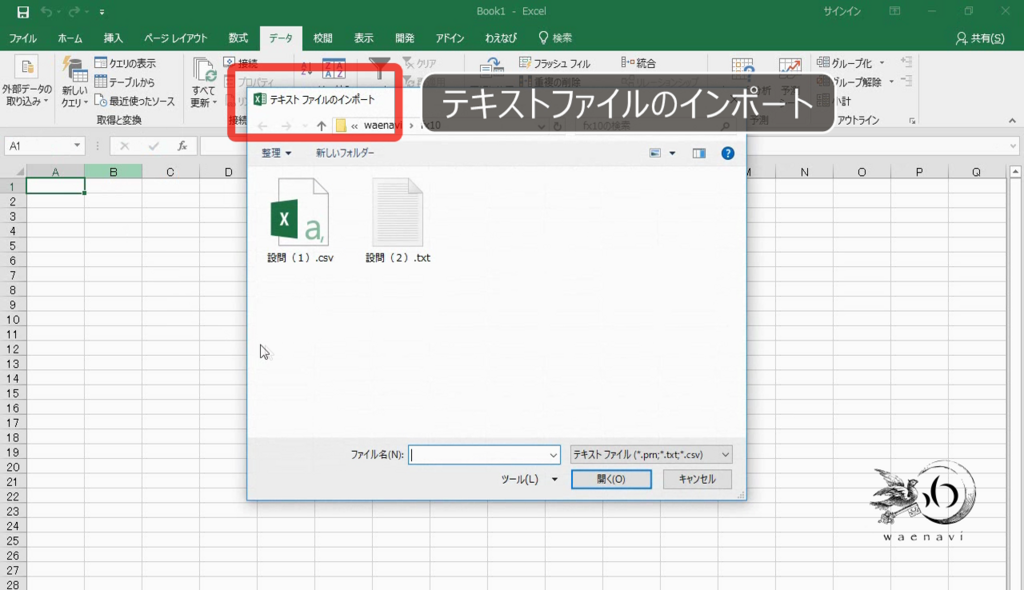Switch to the 挿入 ribbon tab
The image size is (1024, 590).
(x=113, y=38)
